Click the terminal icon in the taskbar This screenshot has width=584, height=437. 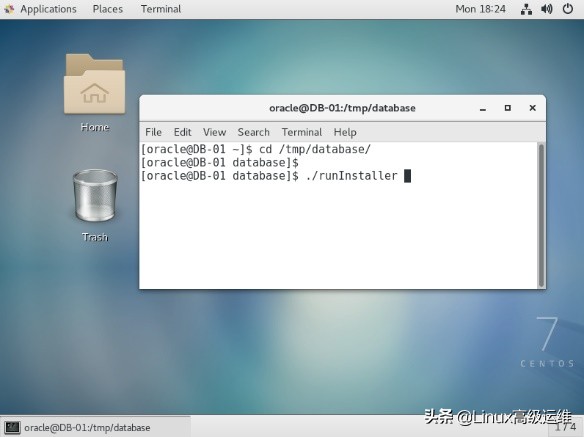coord(12,427)
